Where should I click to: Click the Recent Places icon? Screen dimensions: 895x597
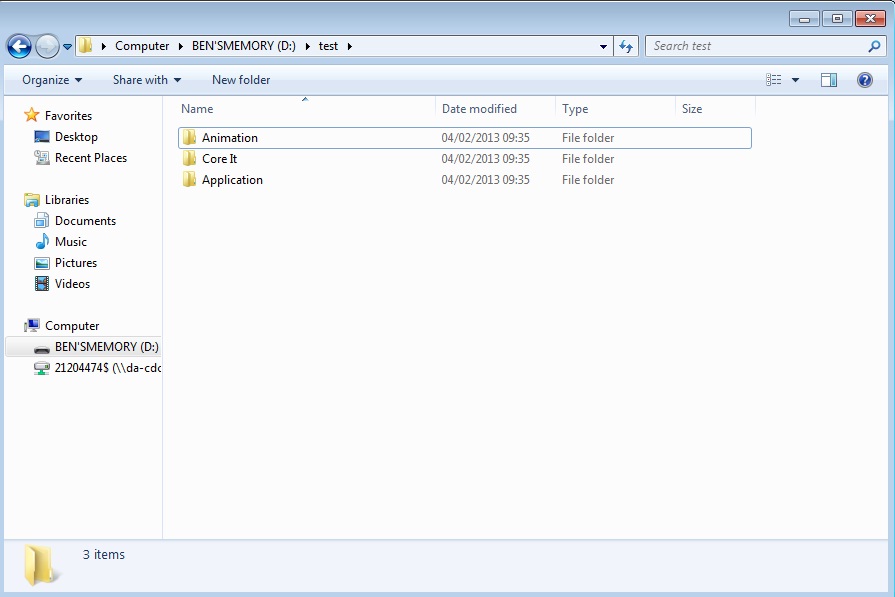pos(43,157)
